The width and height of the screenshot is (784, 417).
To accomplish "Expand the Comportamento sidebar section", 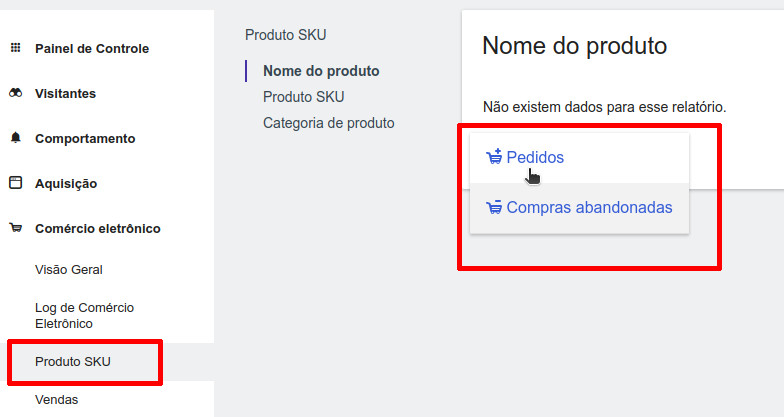I will [x=84, y=138].
